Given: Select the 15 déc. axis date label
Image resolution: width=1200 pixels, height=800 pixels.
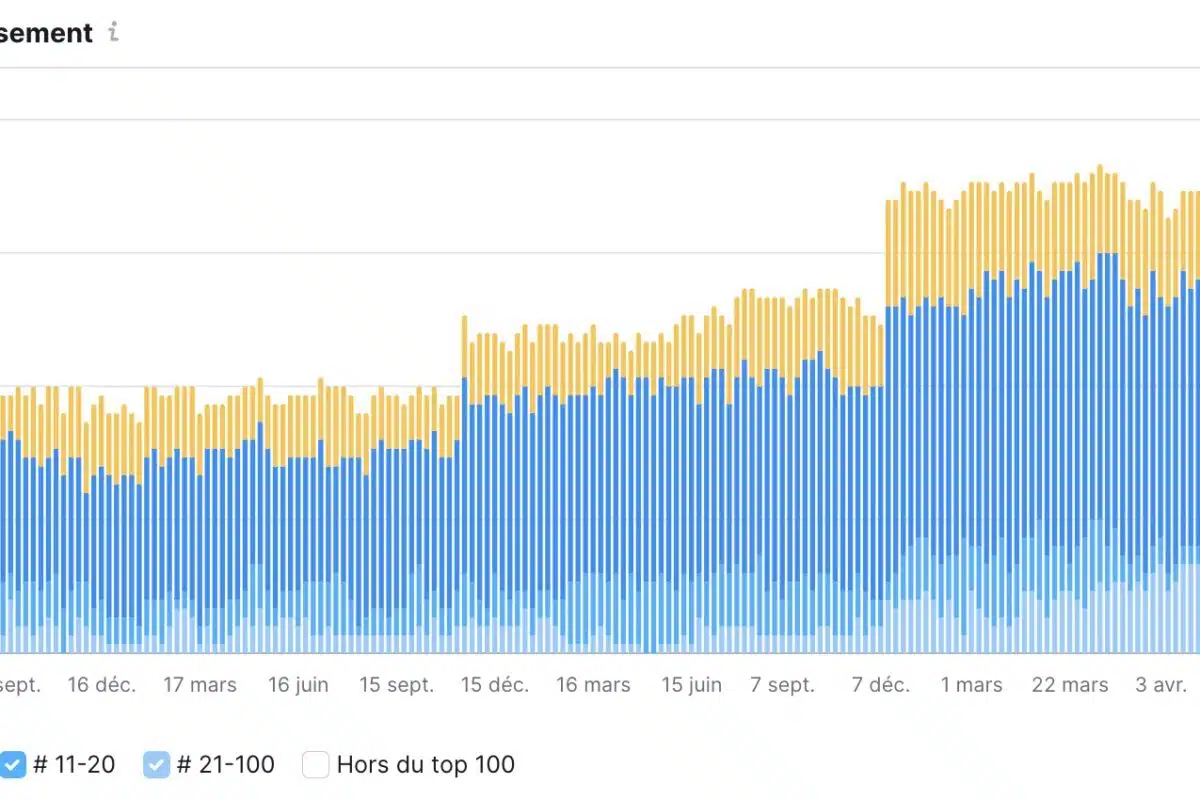Looking at the screenshot, I should click(x=494, y=685).
